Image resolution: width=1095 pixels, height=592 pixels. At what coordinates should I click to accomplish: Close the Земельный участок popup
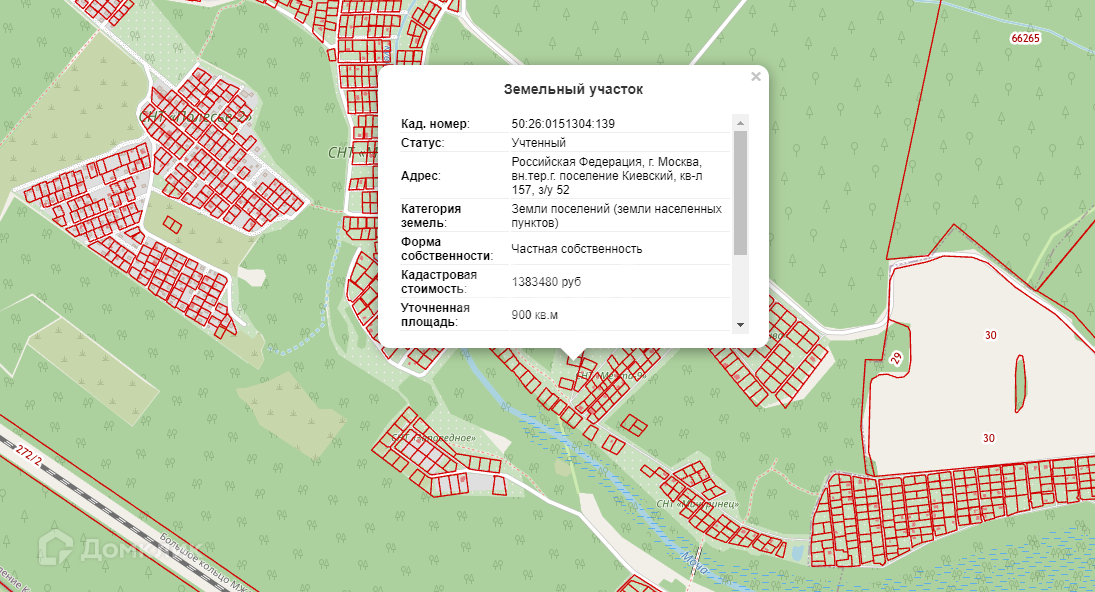(756, 77)
